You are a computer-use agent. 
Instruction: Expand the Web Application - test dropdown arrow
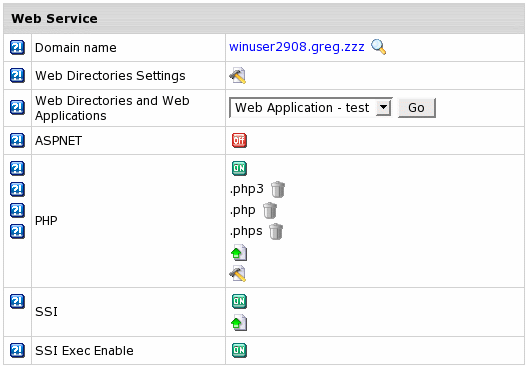click(383, 108)
